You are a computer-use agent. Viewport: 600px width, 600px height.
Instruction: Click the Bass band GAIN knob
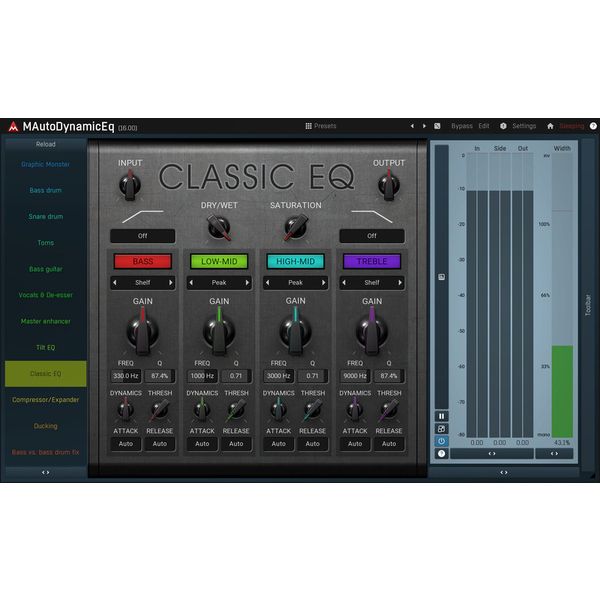142,332
